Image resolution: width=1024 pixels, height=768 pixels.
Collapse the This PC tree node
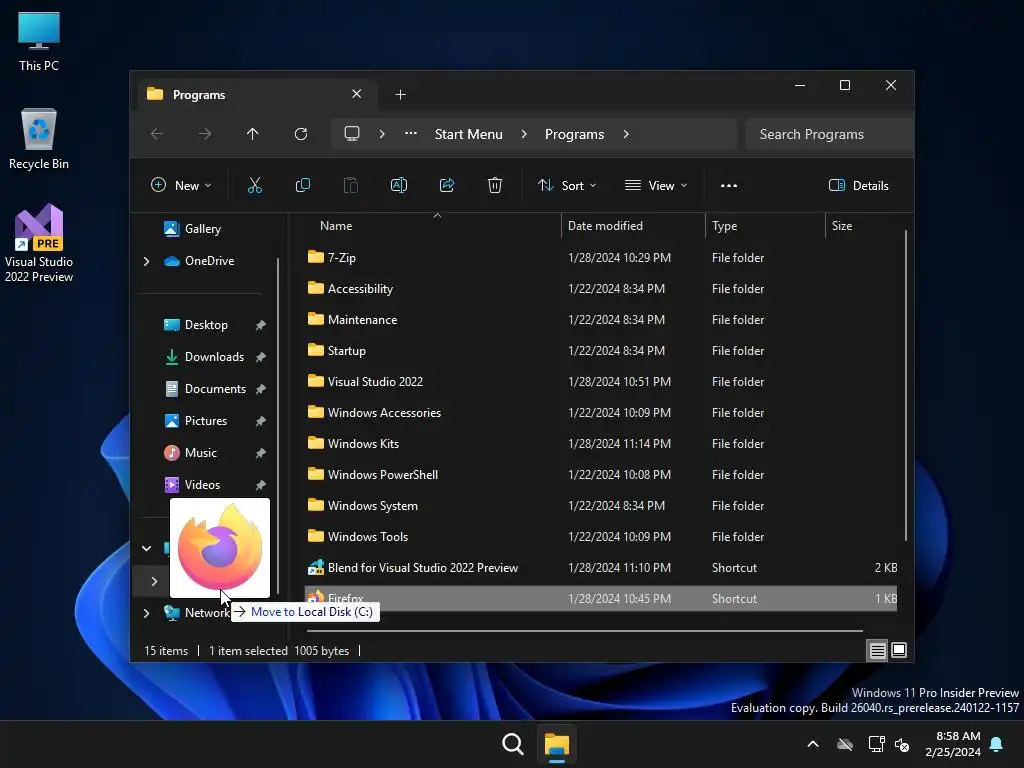(x=146, y=549)
